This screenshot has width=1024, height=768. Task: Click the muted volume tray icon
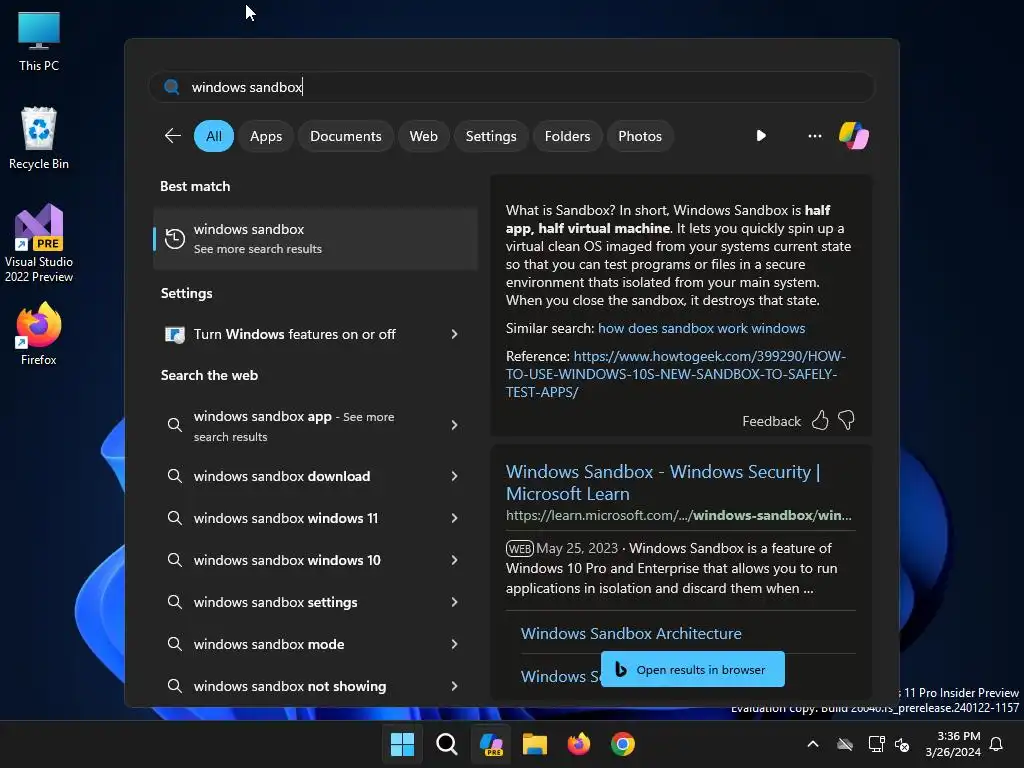[902, 744]
